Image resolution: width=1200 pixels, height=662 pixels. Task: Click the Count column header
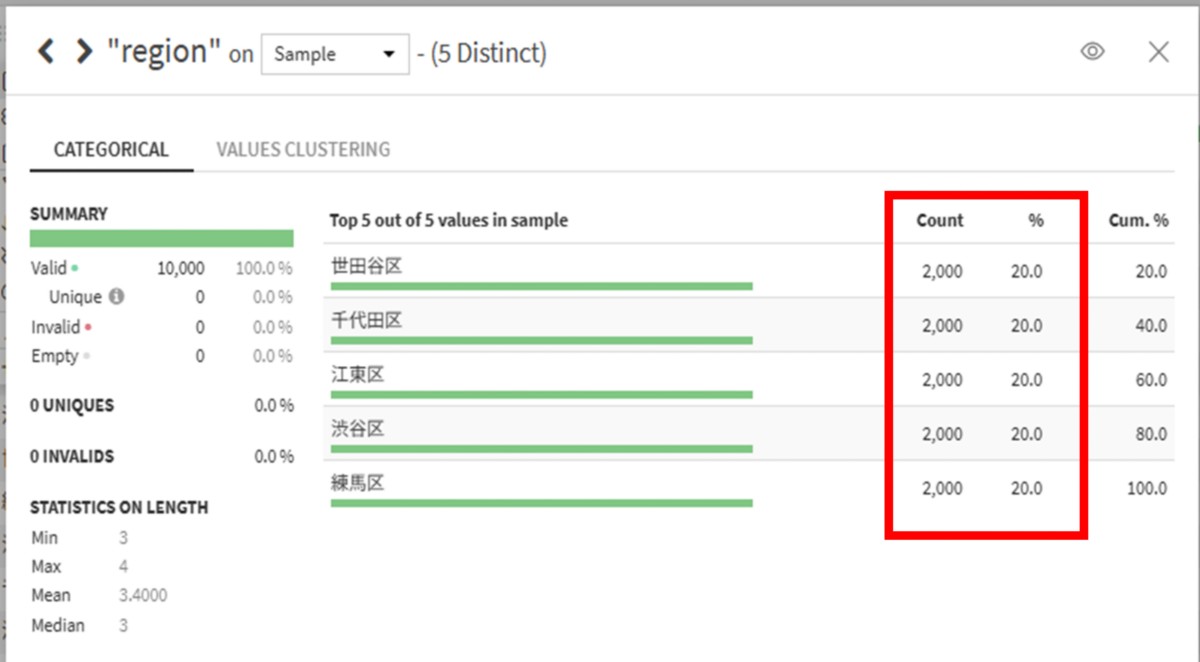coord(939,220)
